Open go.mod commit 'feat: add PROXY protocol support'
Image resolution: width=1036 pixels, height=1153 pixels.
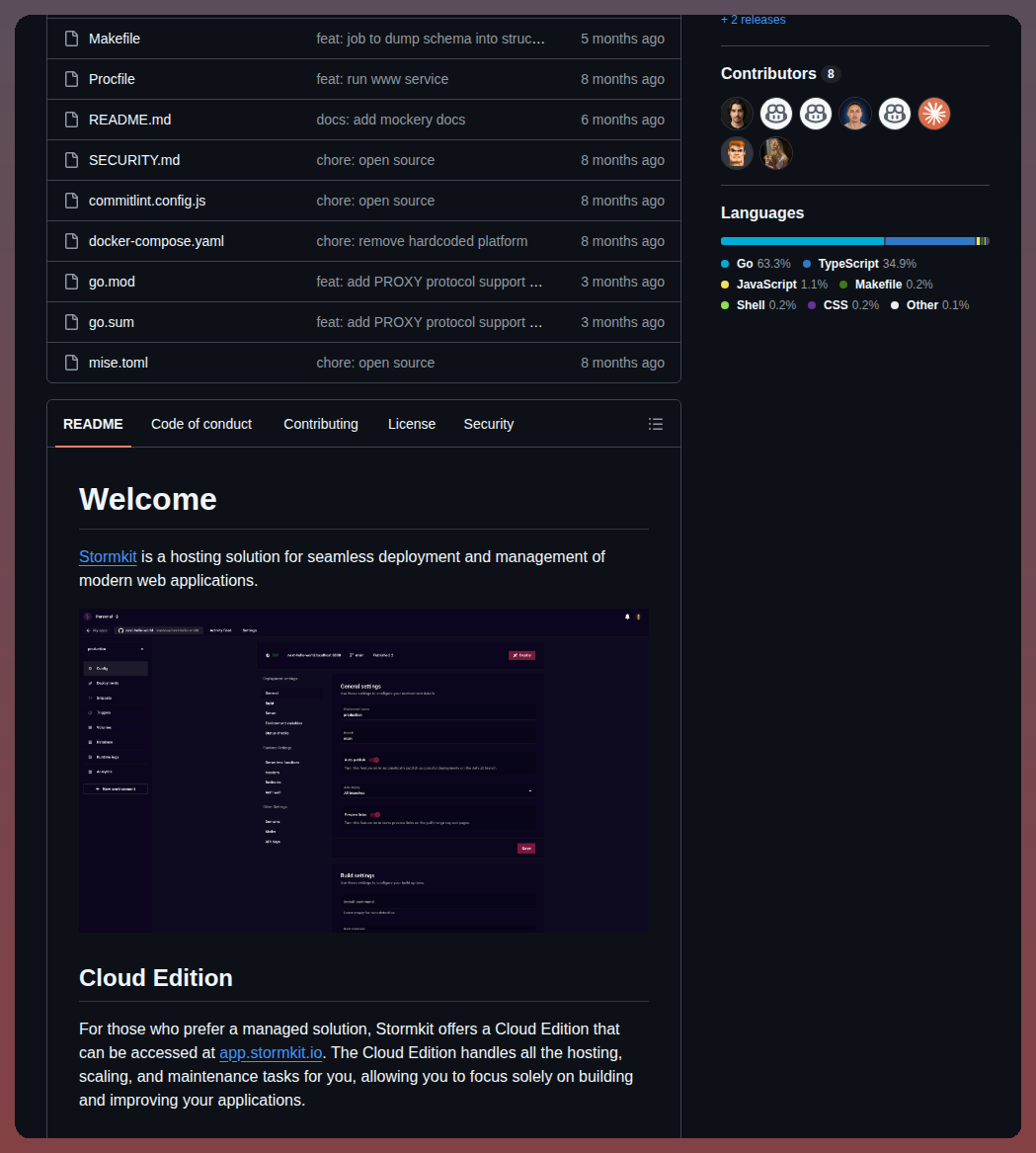click(430, 282)
